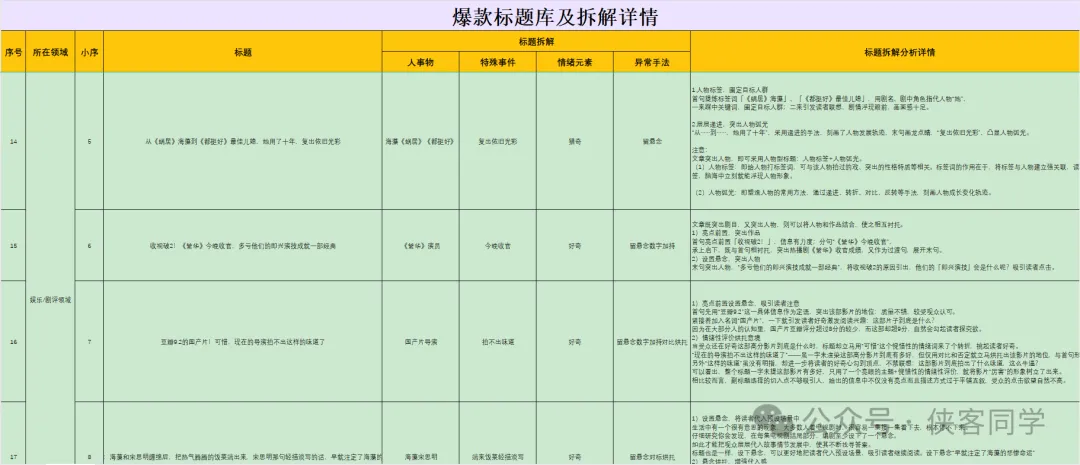
Task: Select the 国产片导演 cell
Action: pos(421,341)
